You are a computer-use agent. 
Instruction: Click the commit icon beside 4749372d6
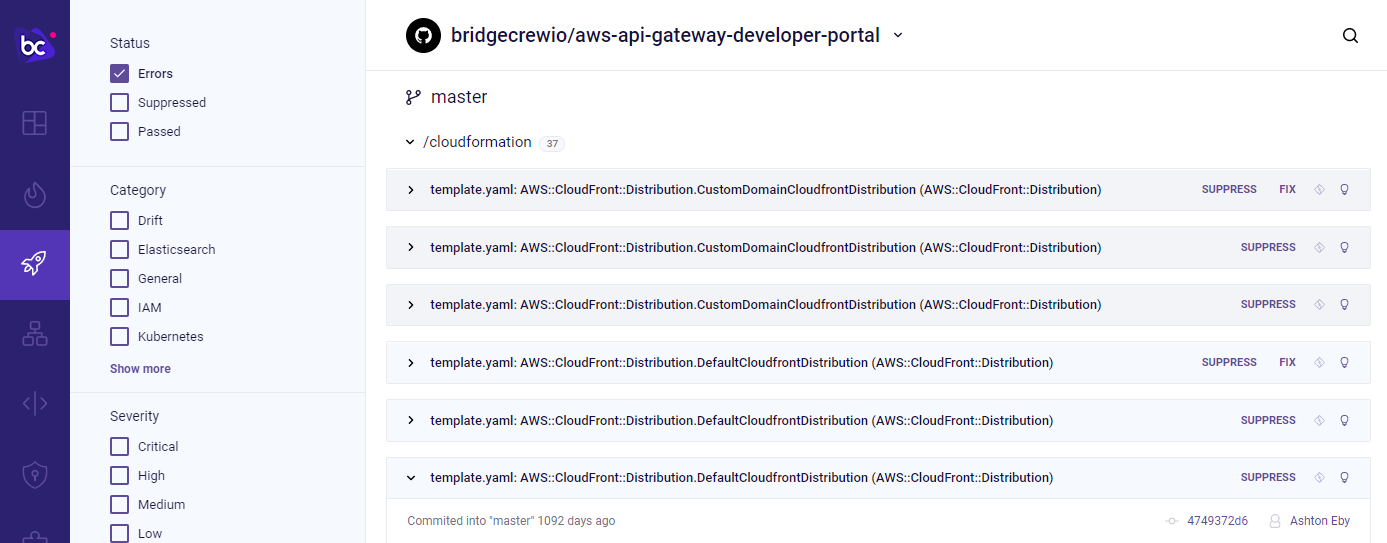coord(1172,521)
